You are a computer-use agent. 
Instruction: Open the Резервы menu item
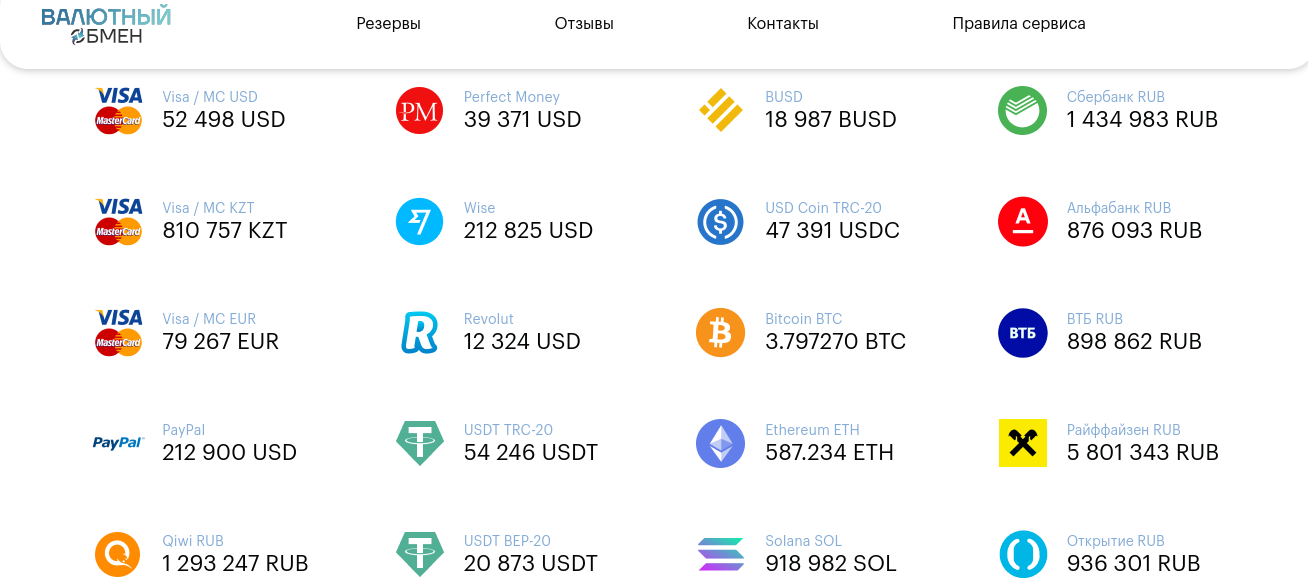click(388, 24)
